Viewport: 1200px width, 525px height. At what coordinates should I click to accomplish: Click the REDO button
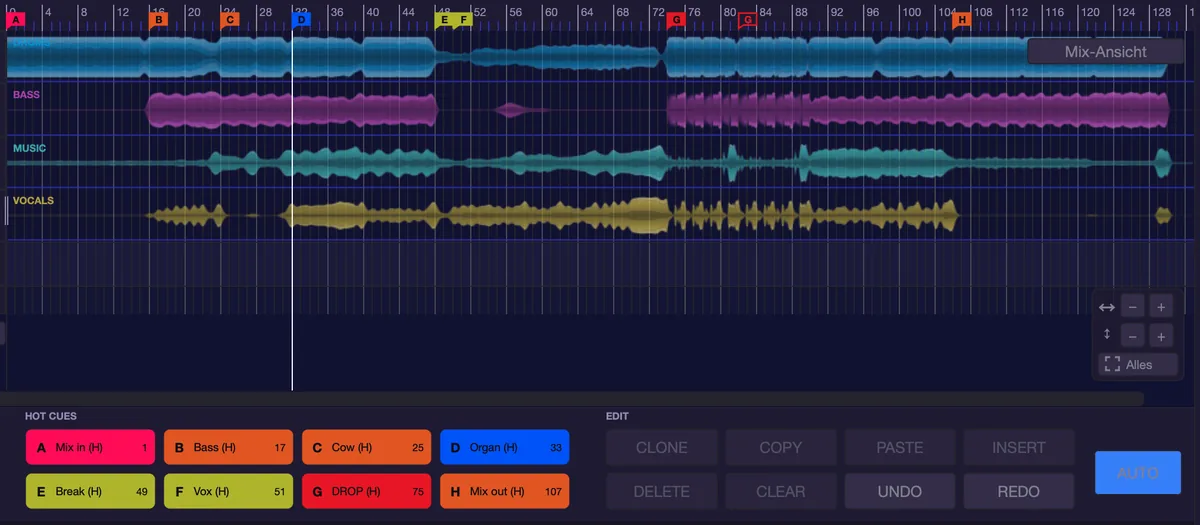coord(1019,492)
